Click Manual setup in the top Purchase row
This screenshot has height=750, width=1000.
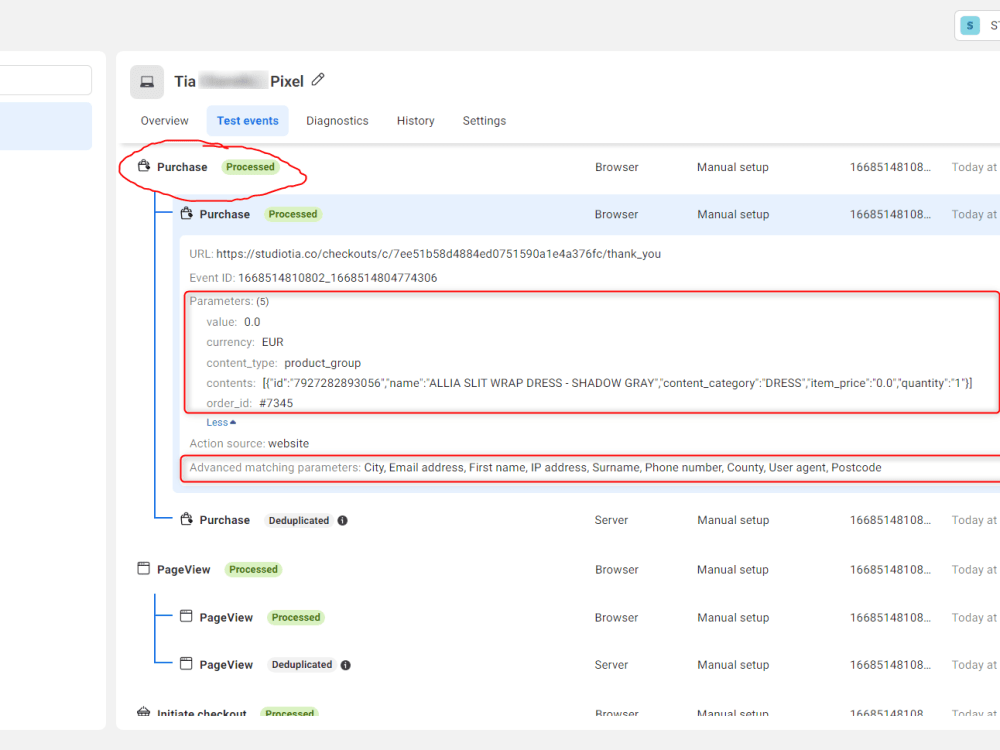click(732, 167)
